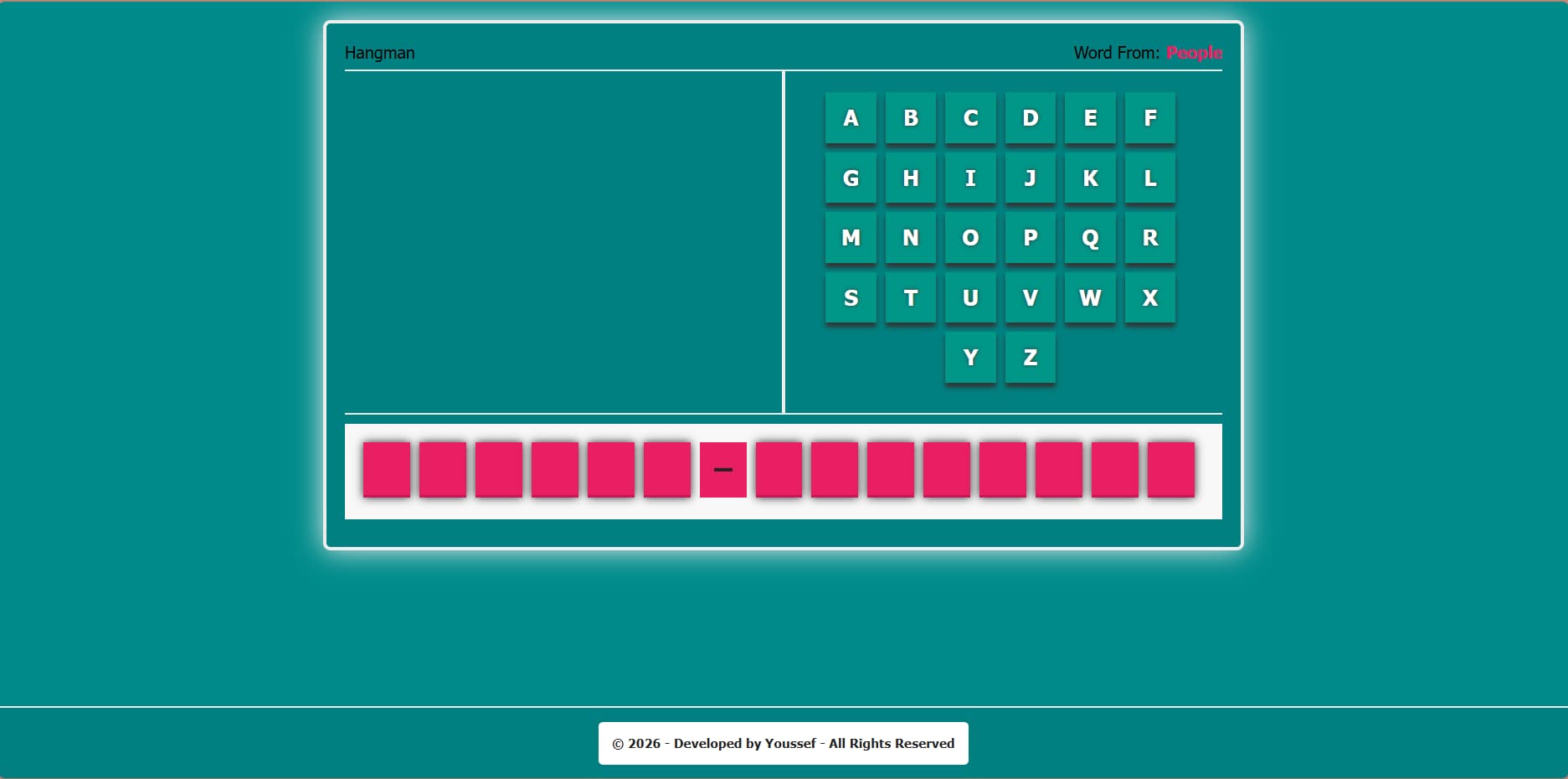Select the first pink letter tile

(386, 470)
